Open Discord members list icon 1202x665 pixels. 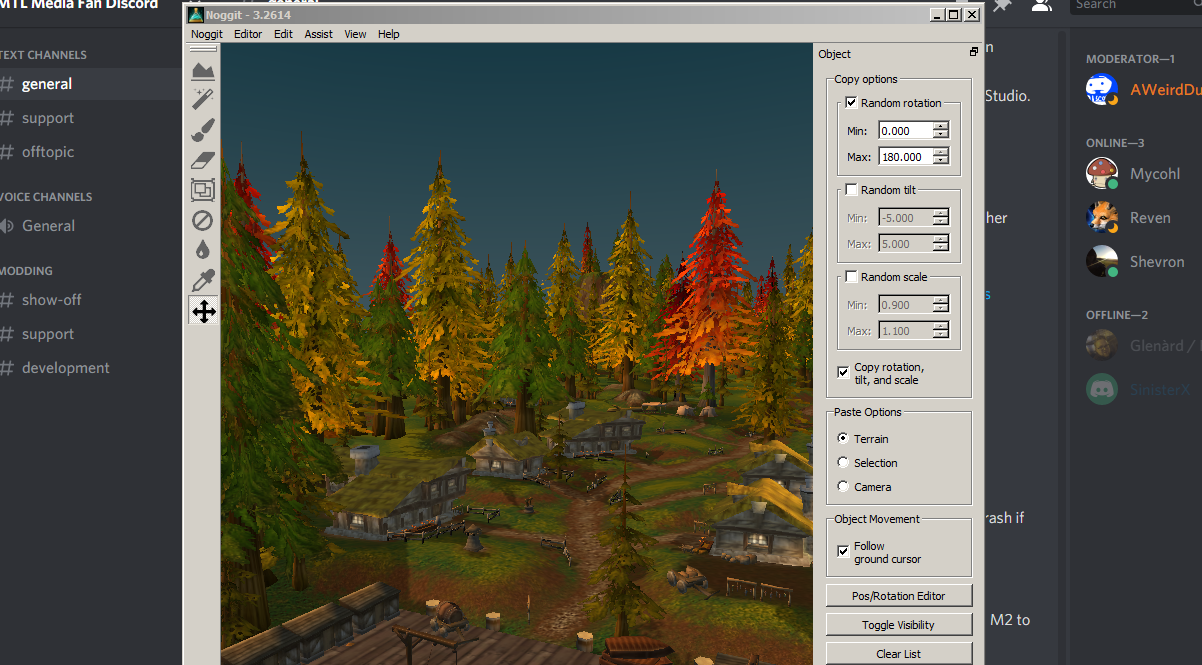click(x=1041, y=5)
